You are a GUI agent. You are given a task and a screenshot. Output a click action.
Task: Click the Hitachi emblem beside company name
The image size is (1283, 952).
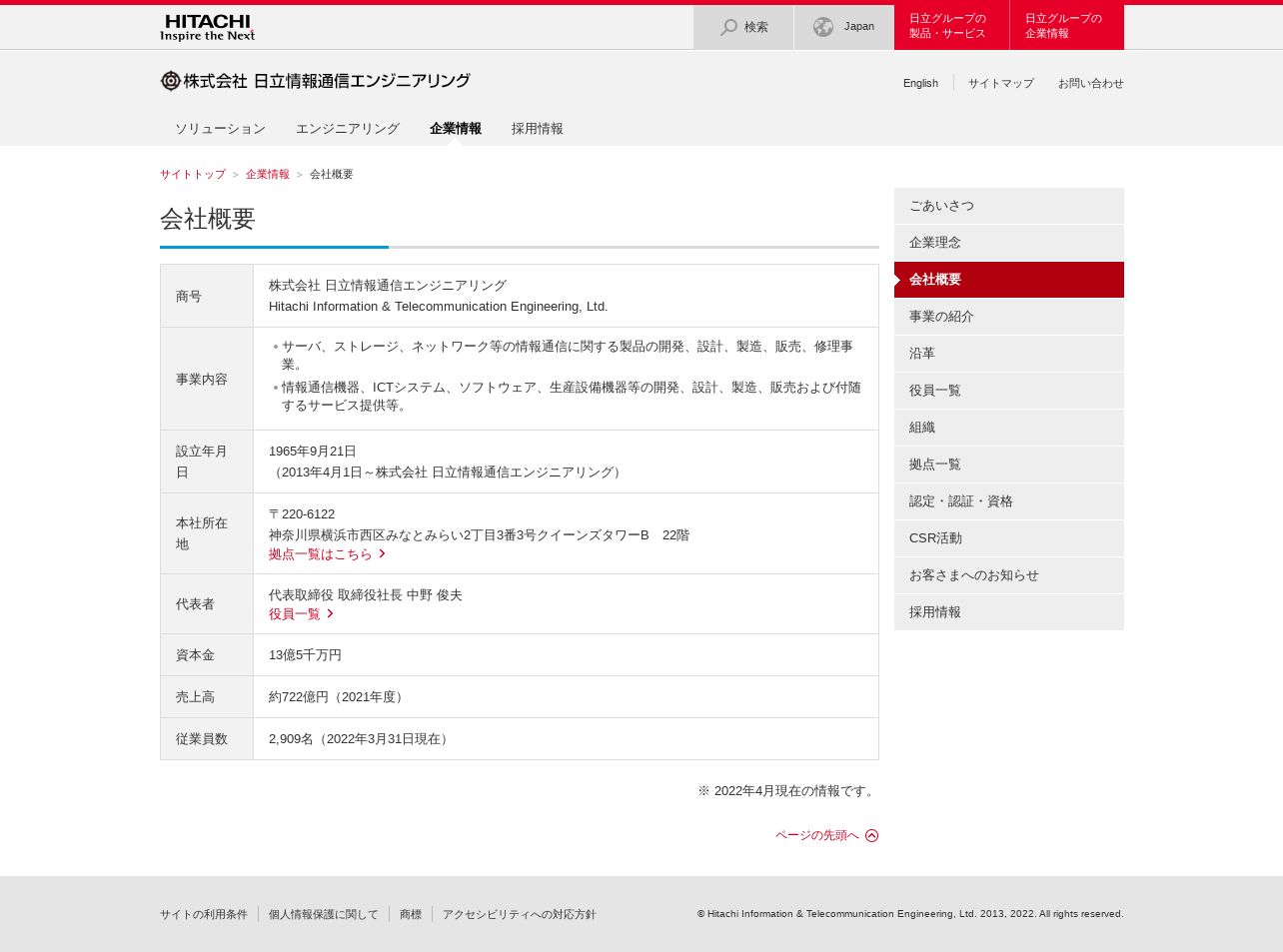[x=171, y=81]
